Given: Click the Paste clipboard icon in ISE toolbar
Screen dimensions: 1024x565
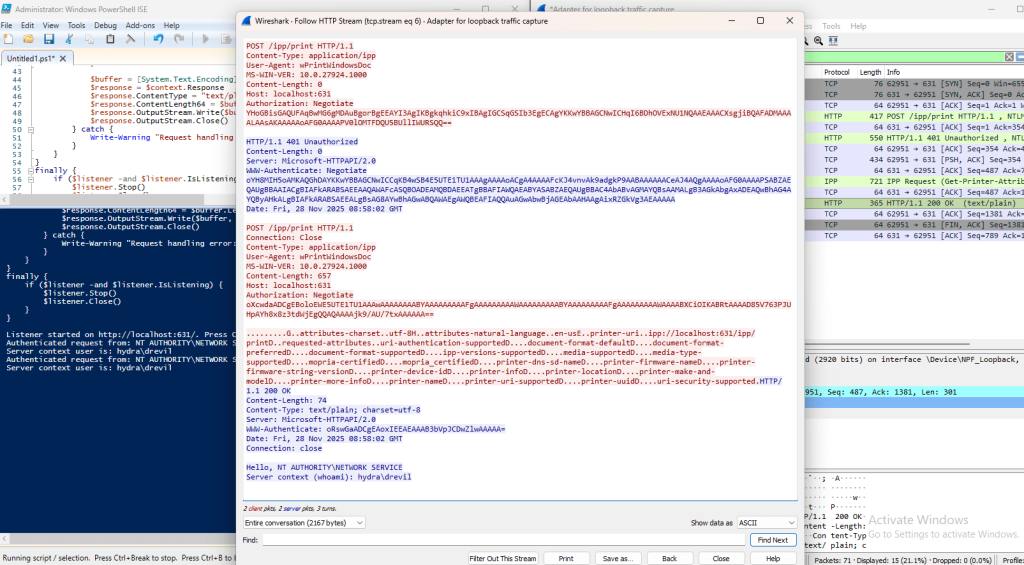Looking at the screenshot, I should pos(110,39).
